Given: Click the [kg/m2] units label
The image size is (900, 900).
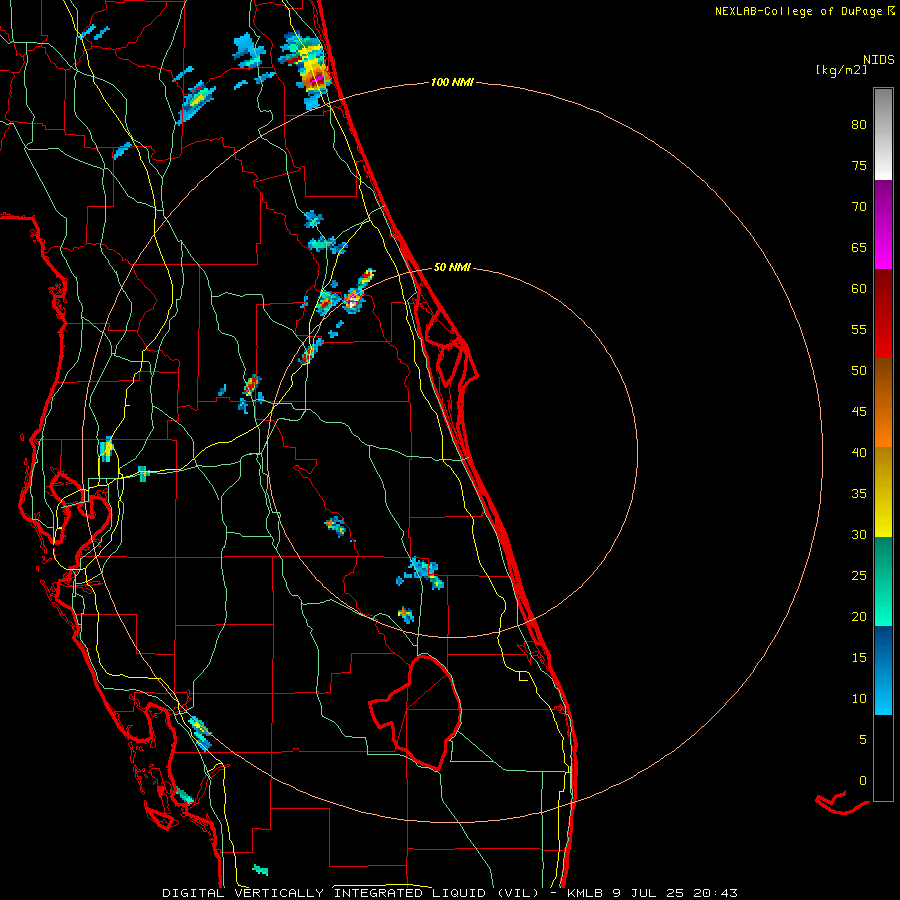Looking at the screenshot, I should pyautogui.click(x=841, y=70).
